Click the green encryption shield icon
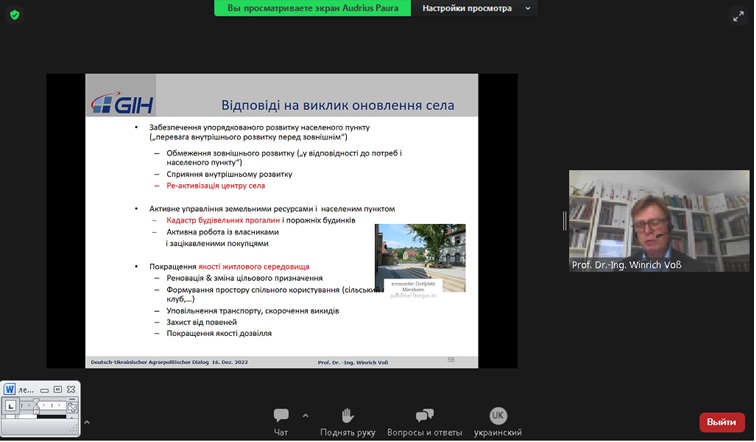 pos(15,15)
